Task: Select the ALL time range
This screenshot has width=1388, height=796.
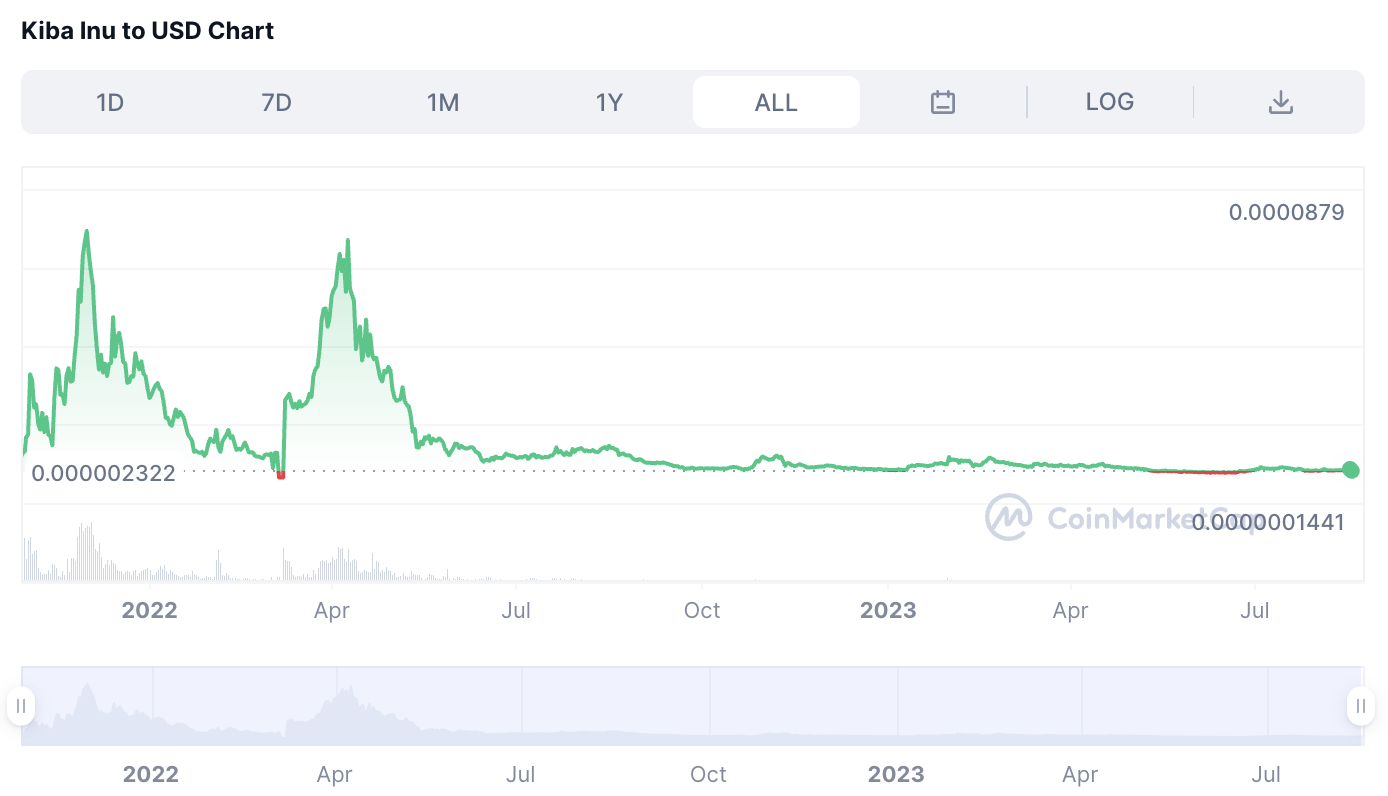Action: pyautogui.click(x=776, y=102)
